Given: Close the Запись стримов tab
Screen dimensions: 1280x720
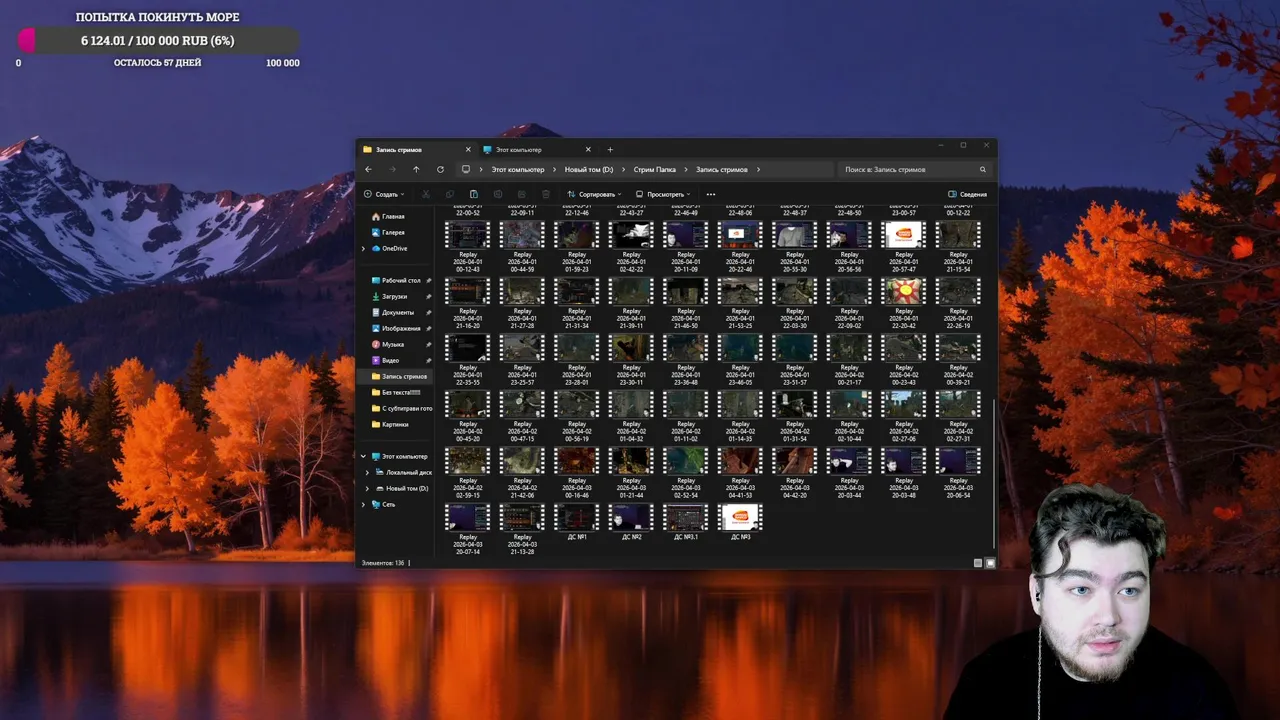Looking at the screenshot, I should (x=468, y=150).
